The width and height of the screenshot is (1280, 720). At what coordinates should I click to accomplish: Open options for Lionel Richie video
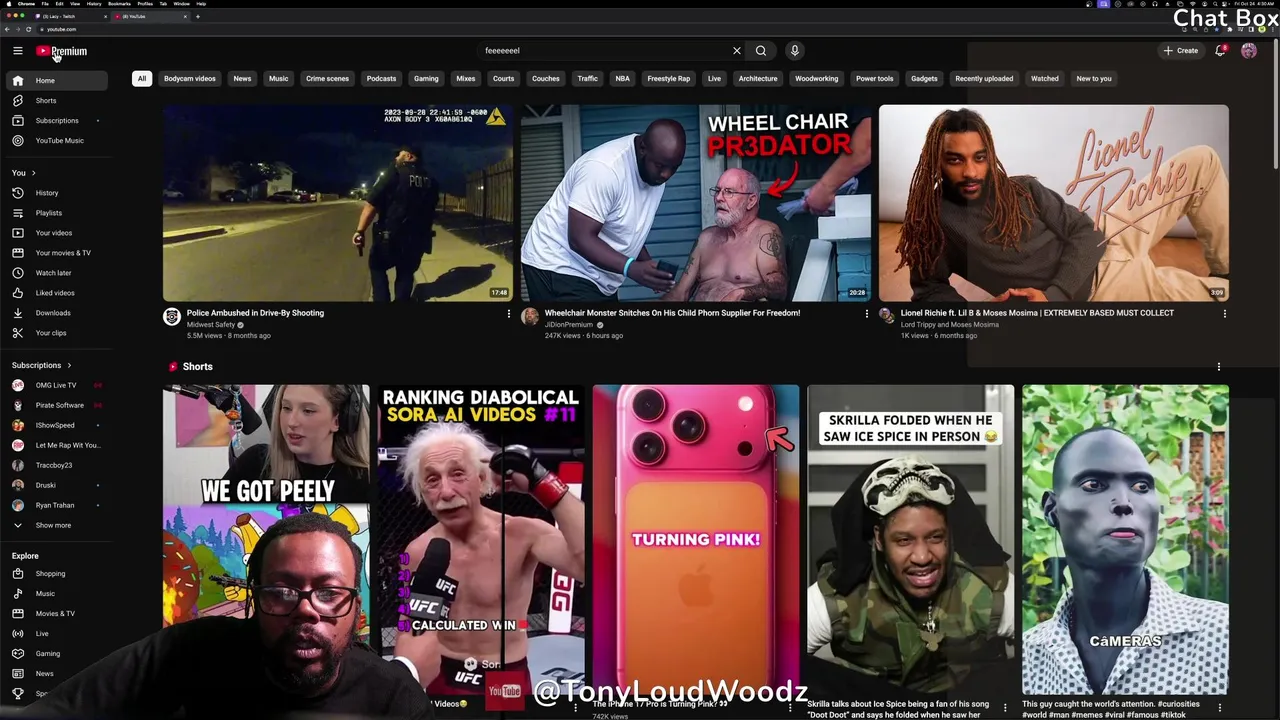coord(1224,314)
